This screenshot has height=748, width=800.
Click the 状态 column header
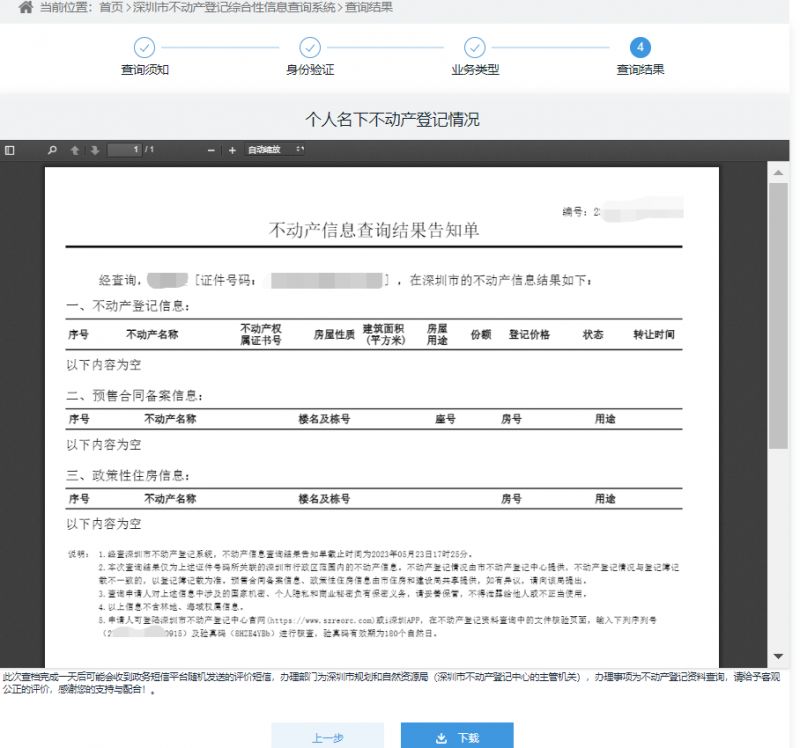(x=593, y=335)
